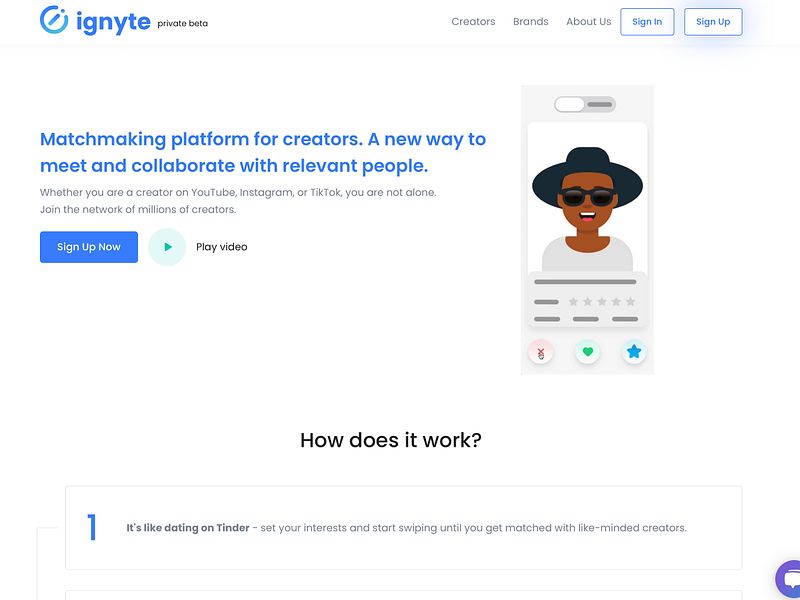Click the red X reject icon

click(x=540, y=352)
